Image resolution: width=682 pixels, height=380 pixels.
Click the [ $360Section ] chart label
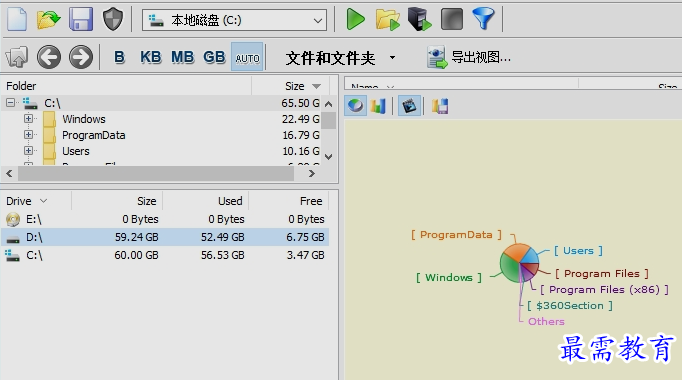[570, 306]
